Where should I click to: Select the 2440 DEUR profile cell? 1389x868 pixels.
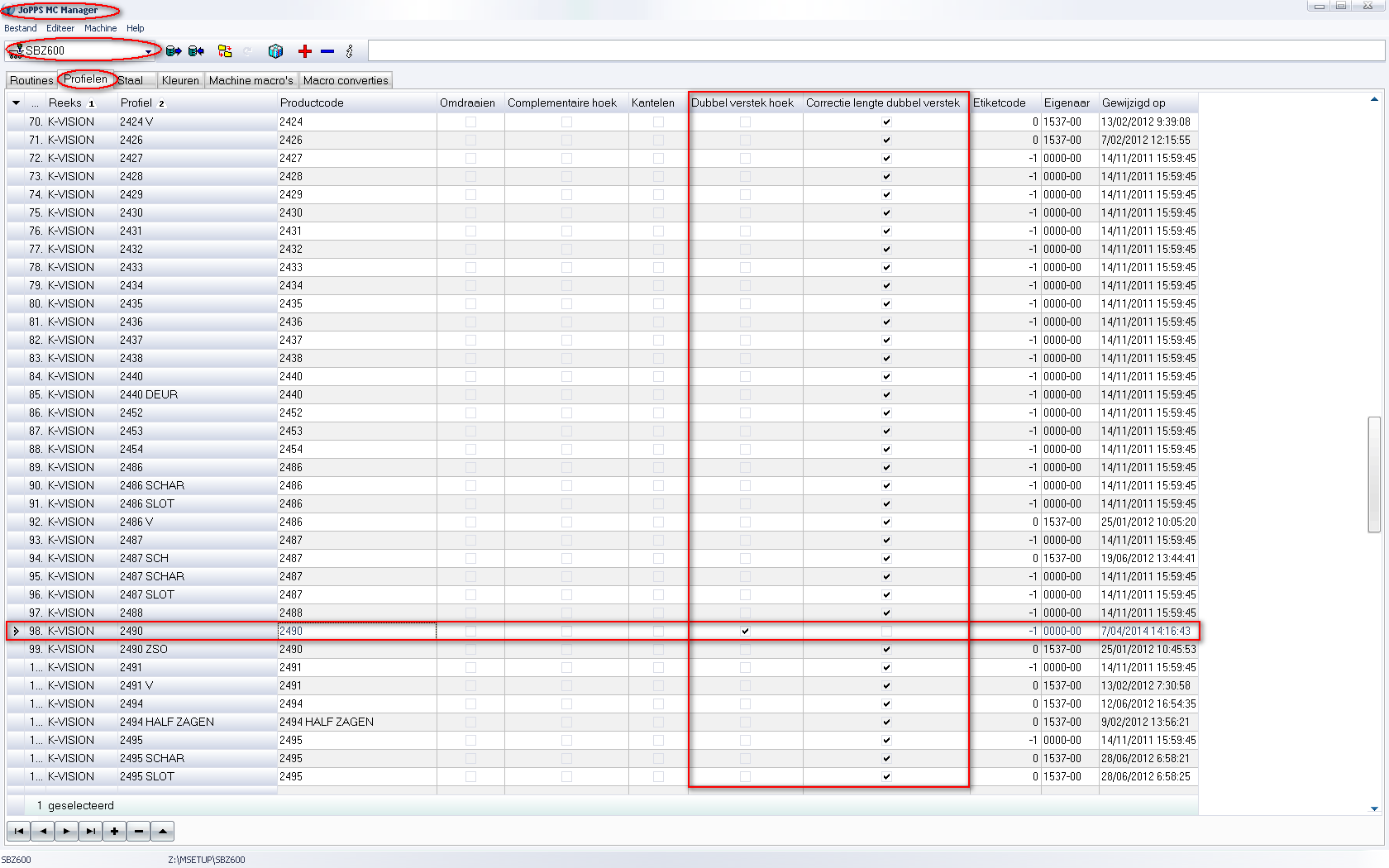197,394
